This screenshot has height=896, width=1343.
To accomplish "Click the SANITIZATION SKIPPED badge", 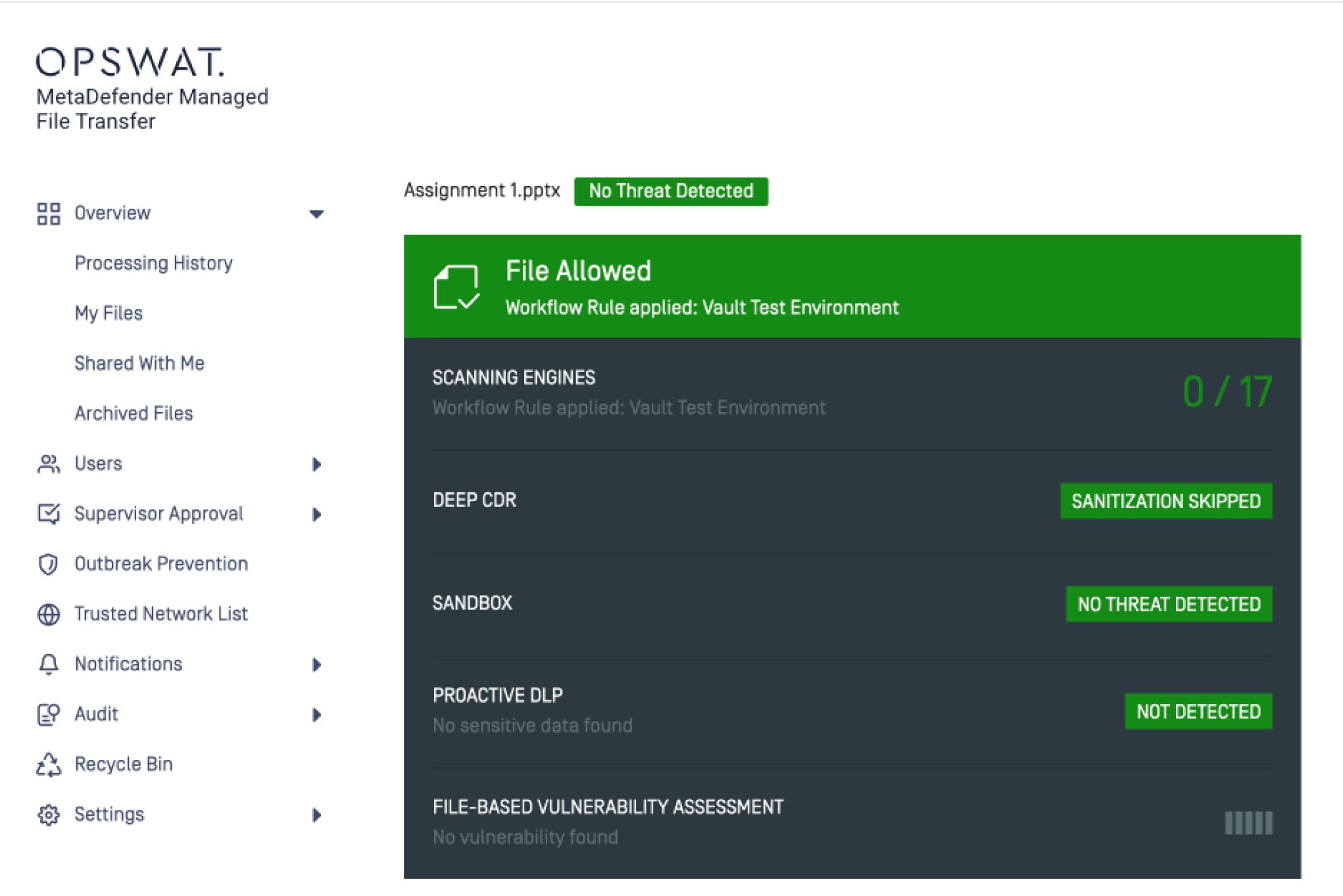I will tap(1166, 501).
